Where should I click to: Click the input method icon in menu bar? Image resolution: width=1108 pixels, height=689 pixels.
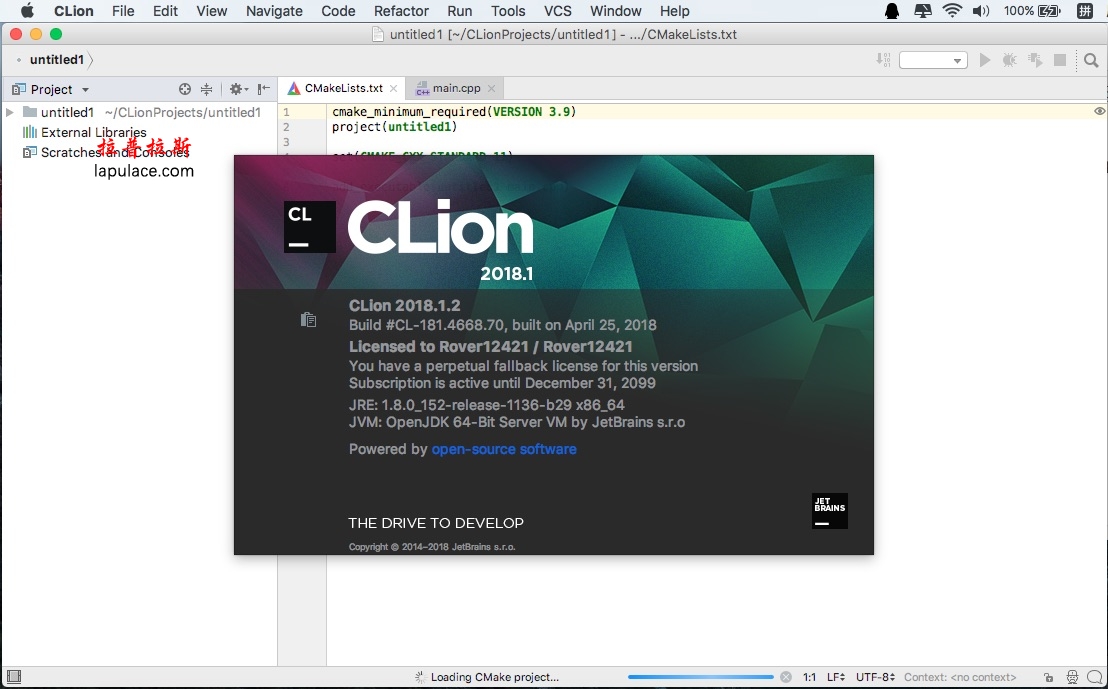click(x=1085, y=11)
